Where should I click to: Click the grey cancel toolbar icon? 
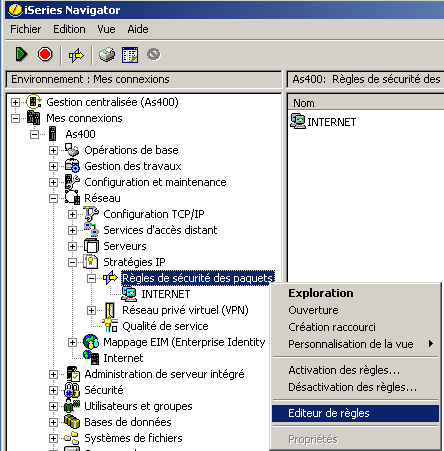pos(153,54)
